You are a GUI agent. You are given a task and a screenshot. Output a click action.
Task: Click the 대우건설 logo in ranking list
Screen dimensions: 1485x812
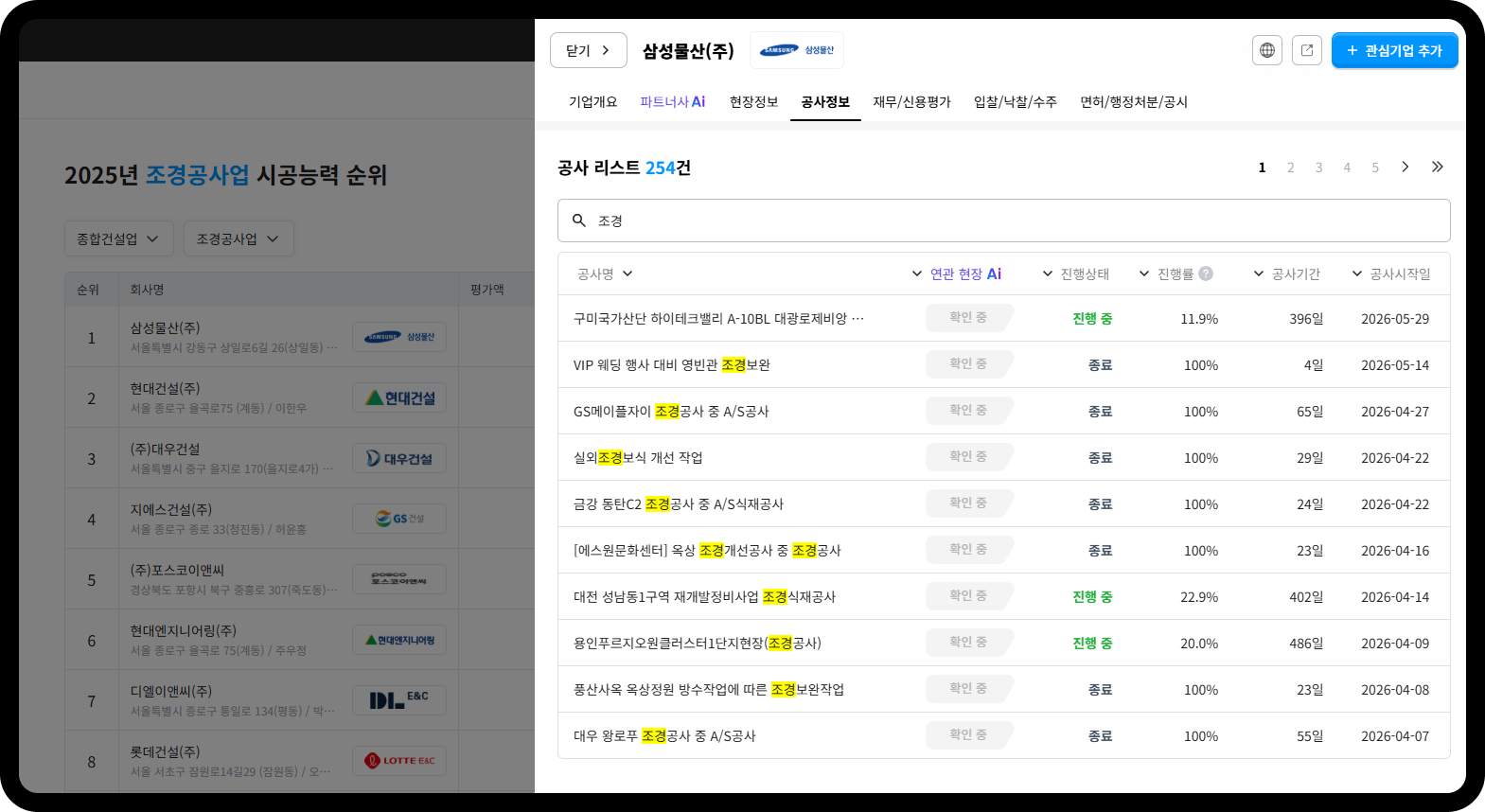(399, 458)
